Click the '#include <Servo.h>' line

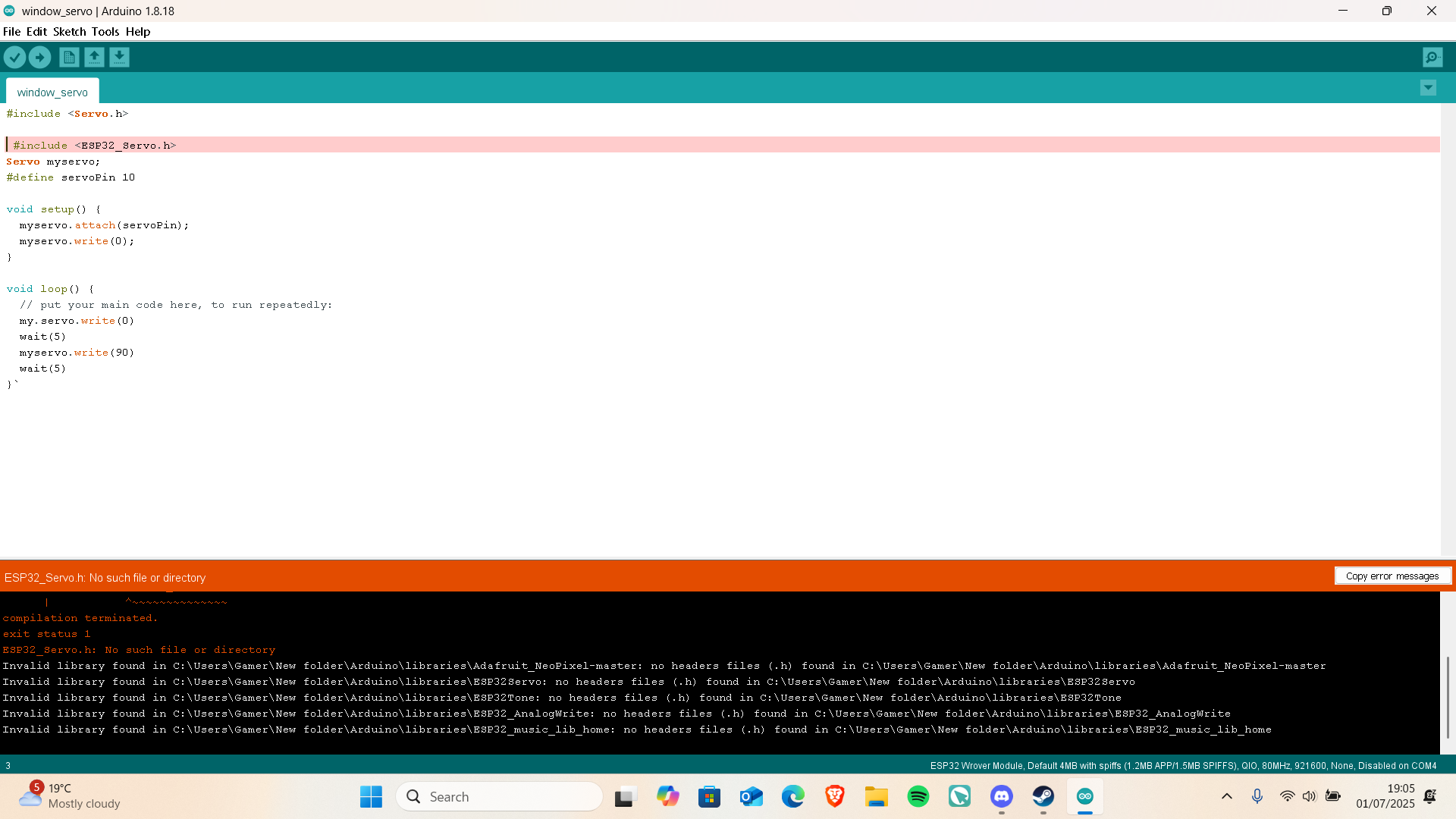(67, 113)
